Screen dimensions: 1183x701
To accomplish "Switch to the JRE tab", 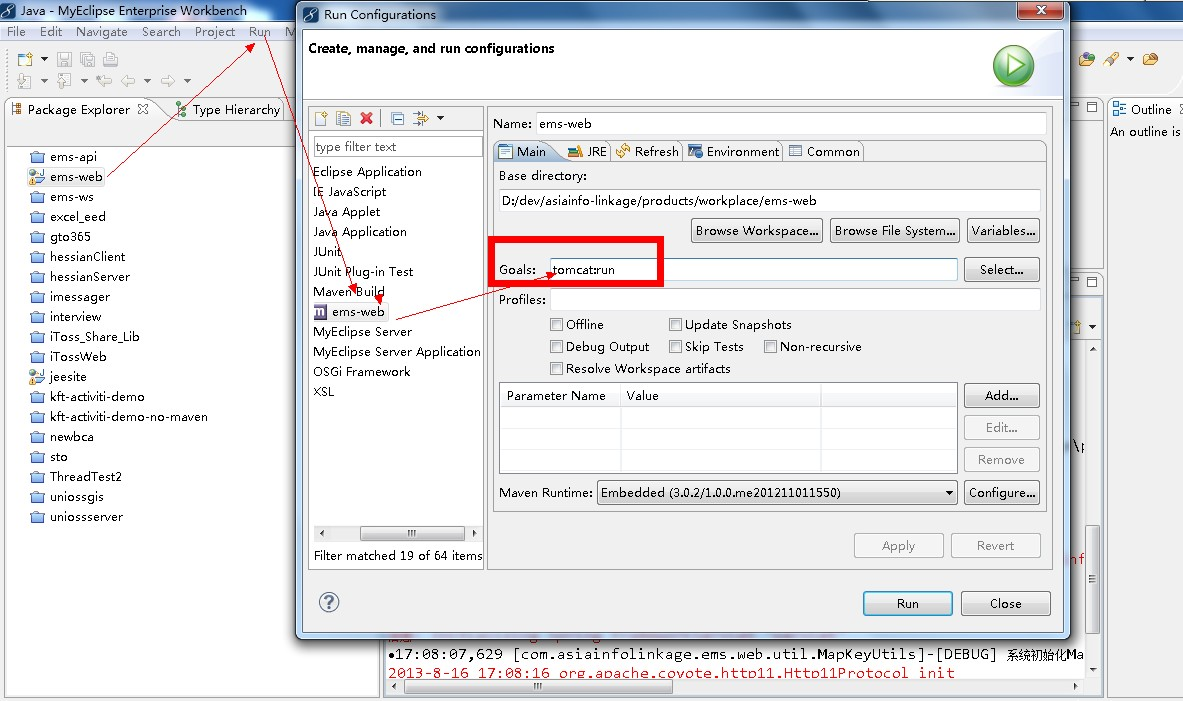I will [587, 151].
